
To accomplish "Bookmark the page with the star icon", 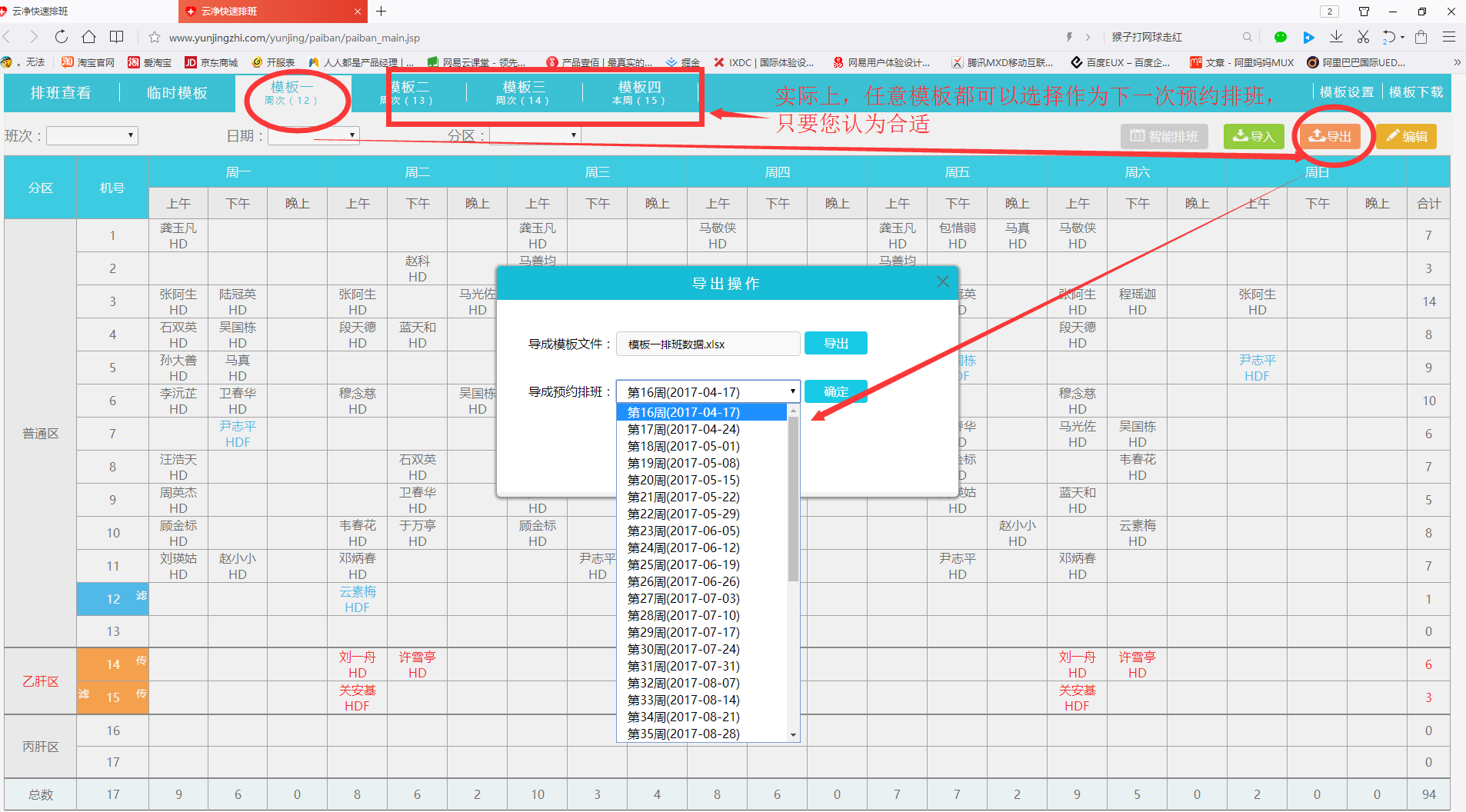I will tap(155, 38).
